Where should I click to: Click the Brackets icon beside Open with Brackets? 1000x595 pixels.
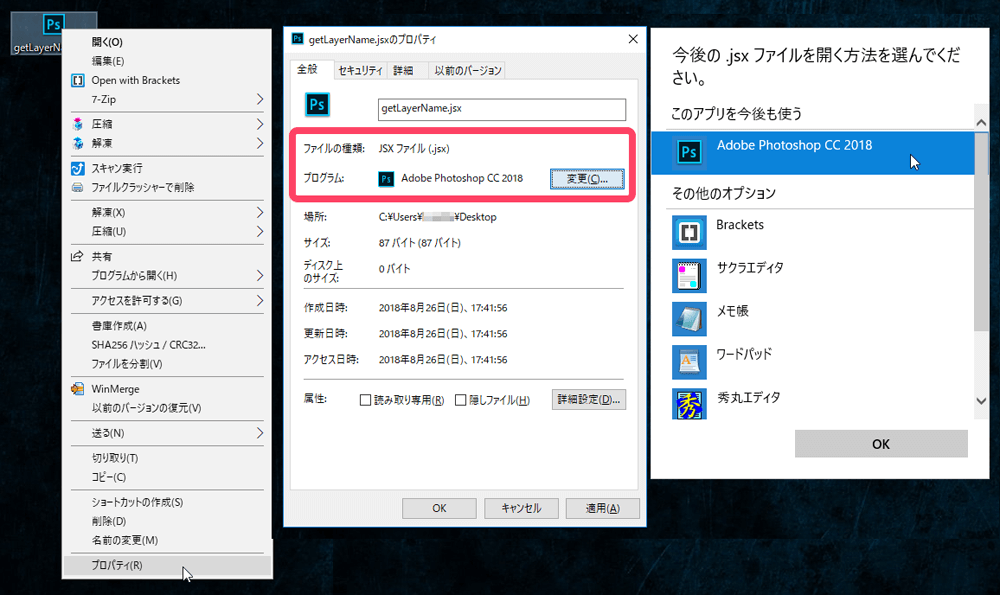[x=77, y=80]
